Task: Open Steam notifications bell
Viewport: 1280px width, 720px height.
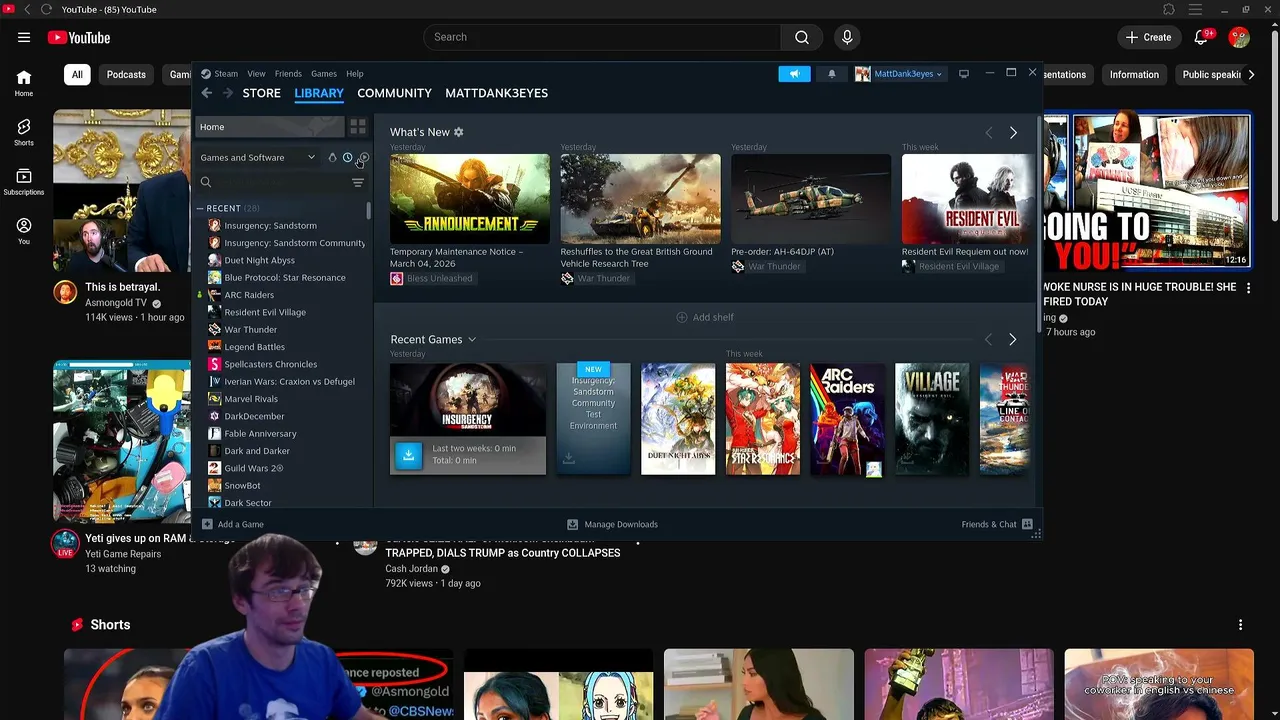Action: point(831,74)
